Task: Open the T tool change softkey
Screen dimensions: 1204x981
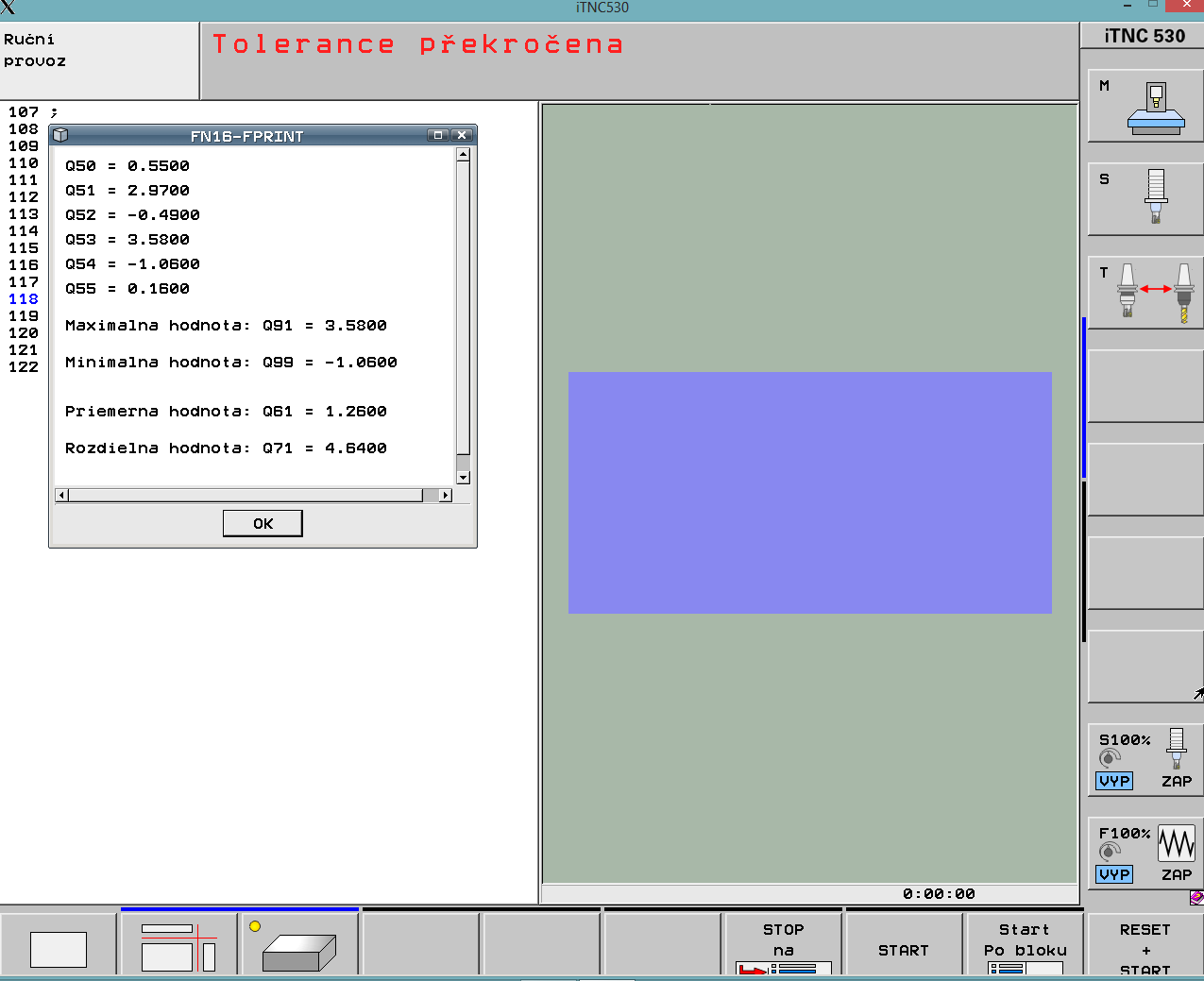Action: point(1145,293)
